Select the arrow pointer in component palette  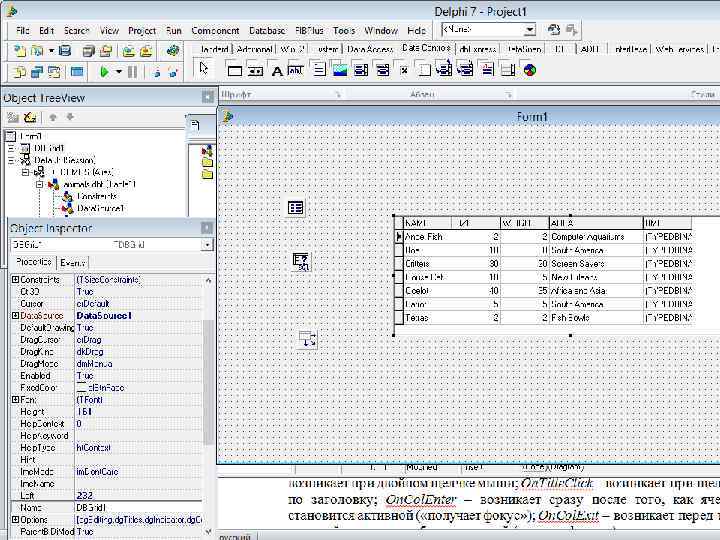[204, 69]
